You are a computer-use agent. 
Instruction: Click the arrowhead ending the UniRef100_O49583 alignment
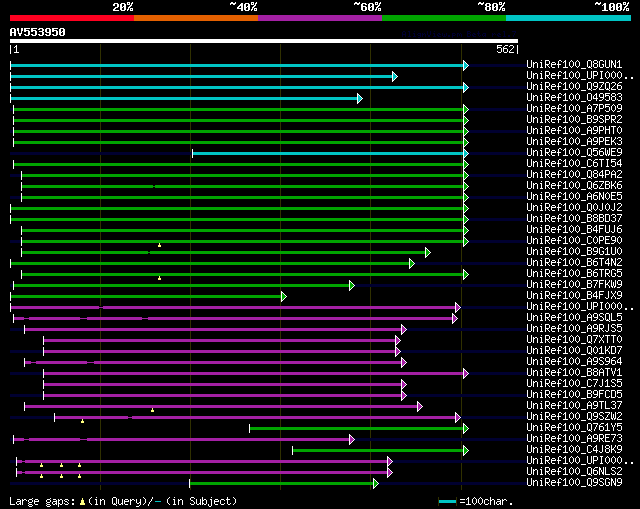click(360, 98)
